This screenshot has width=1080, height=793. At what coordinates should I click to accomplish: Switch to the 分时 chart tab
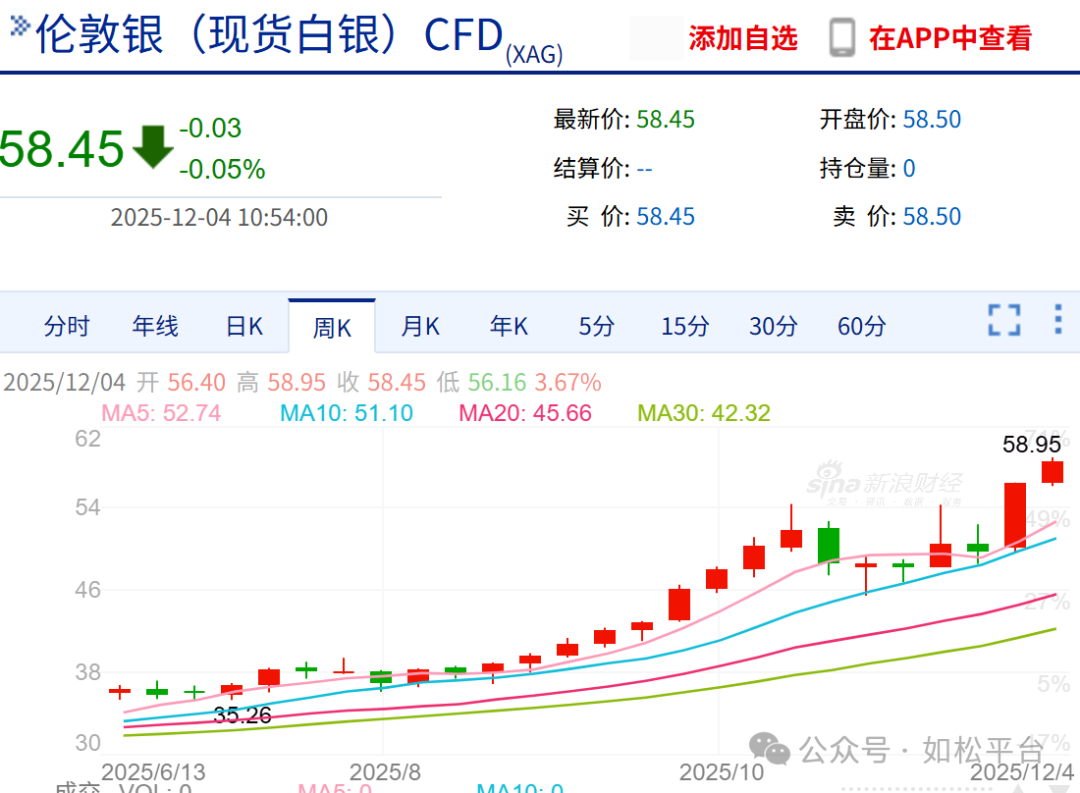(67, 326)
